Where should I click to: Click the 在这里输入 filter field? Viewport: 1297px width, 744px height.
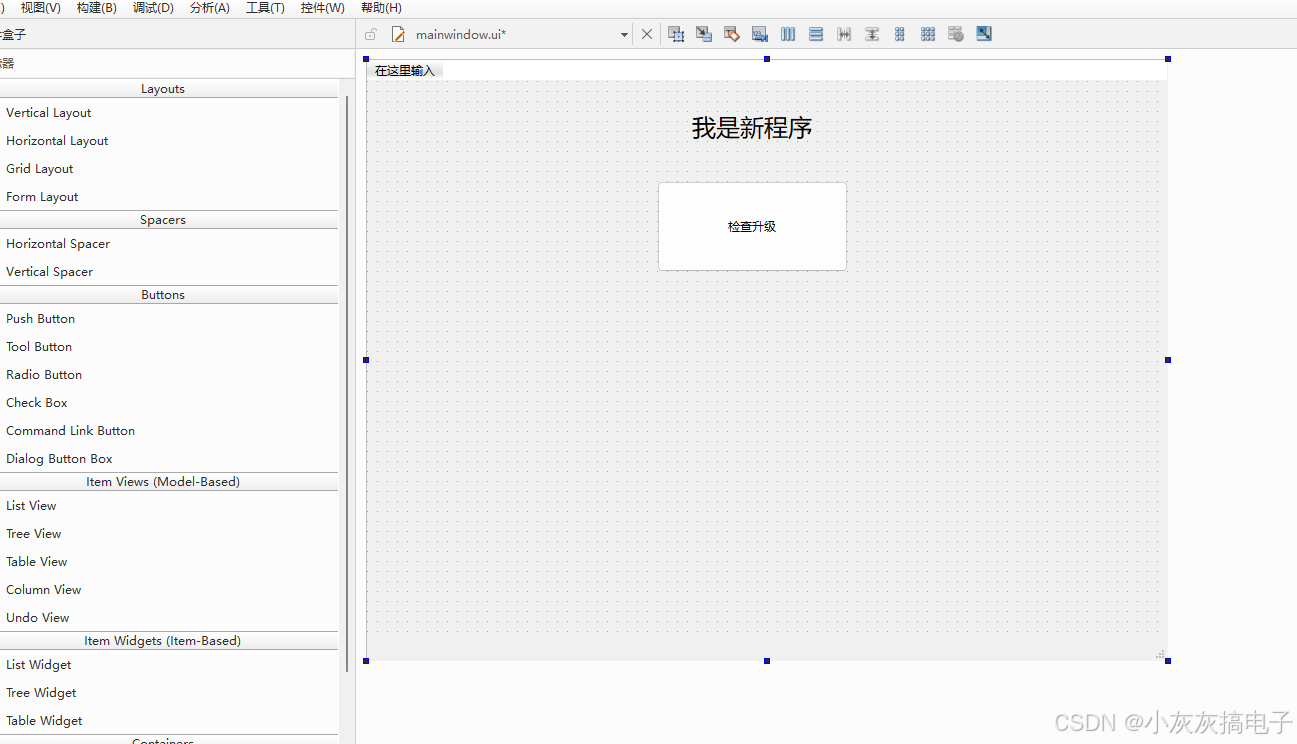(404, 69)
